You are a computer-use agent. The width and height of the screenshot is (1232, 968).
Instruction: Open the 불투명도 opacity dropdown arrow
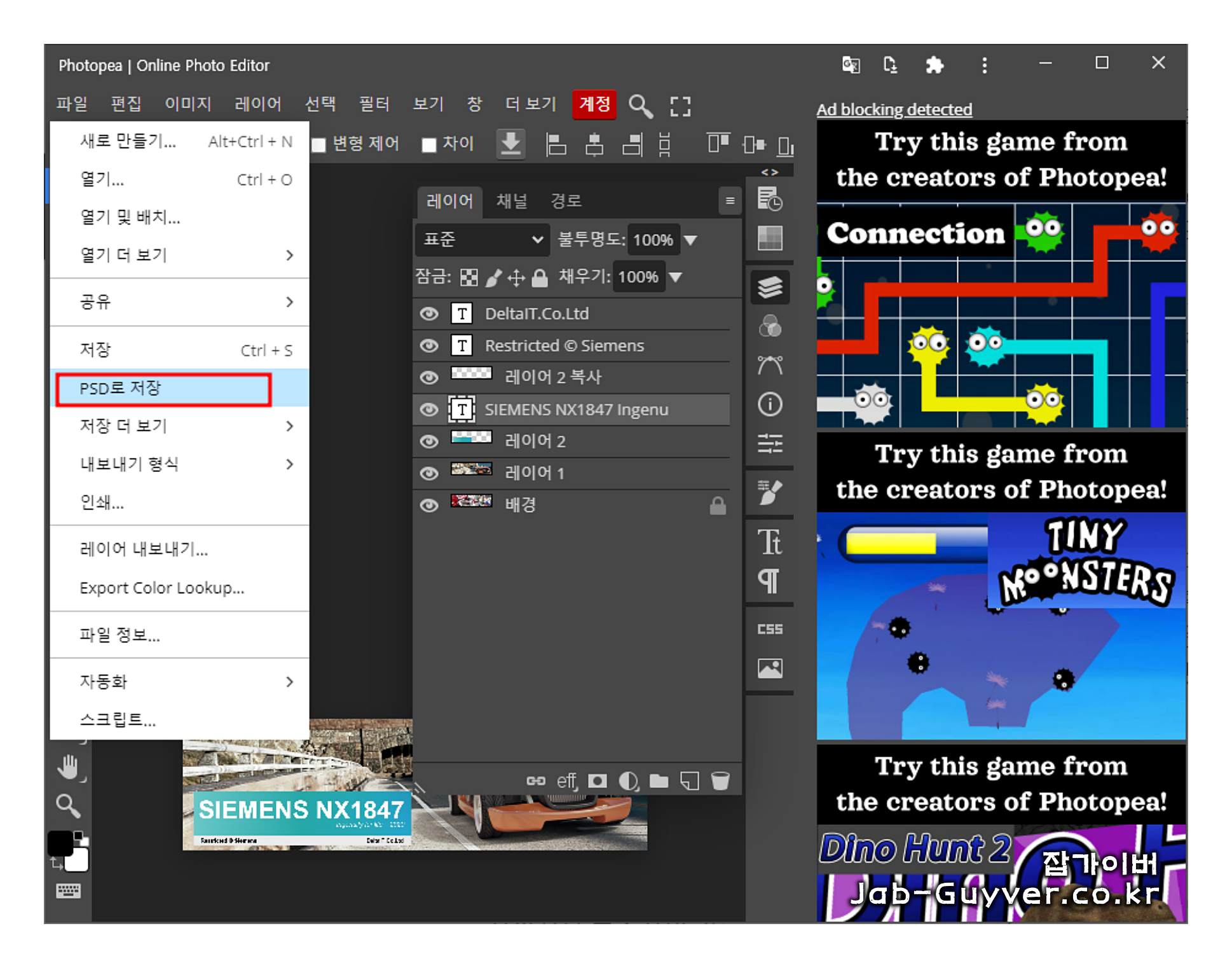[690, 240]
